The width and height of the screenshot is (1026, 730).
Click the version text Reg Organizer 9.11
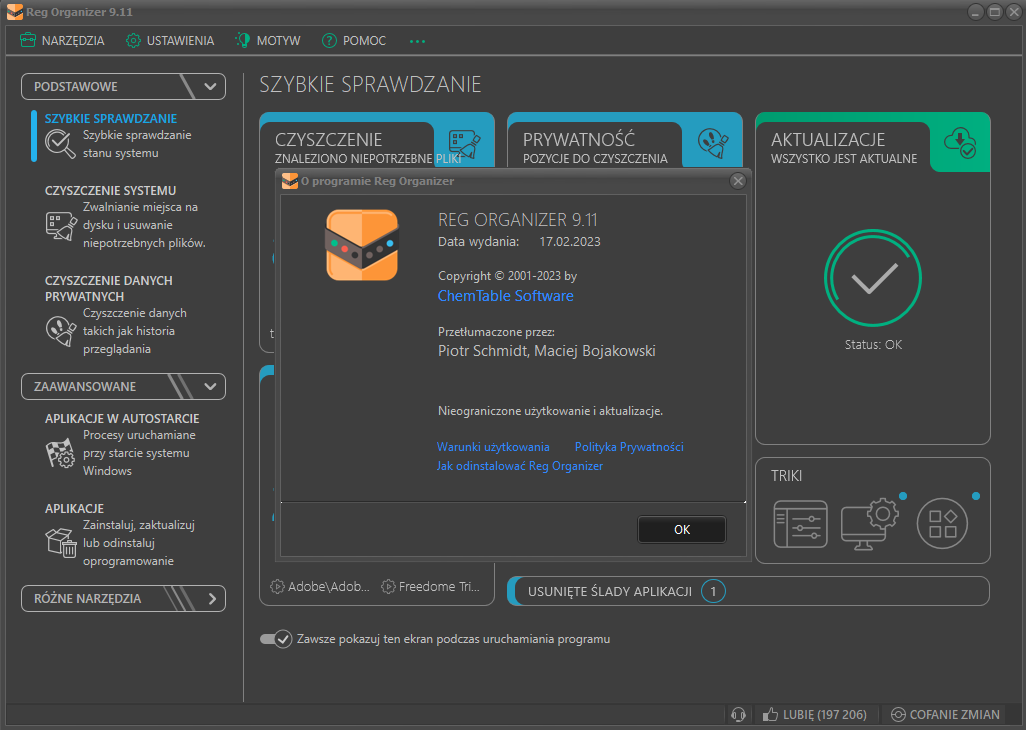[x=518, y=220]
